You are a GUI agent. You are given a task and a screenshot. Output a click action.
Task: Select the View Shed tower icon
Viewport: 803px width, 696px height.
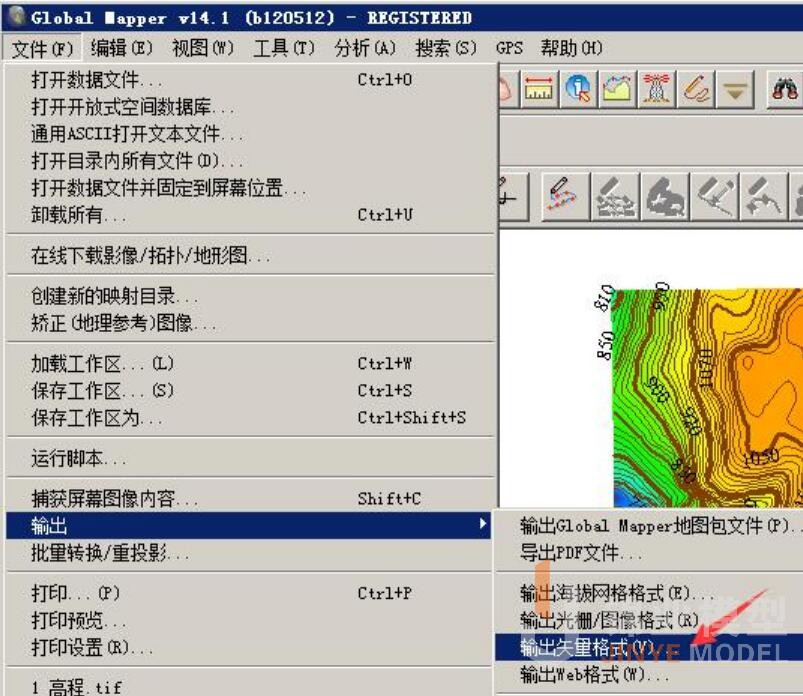[656, 89]
